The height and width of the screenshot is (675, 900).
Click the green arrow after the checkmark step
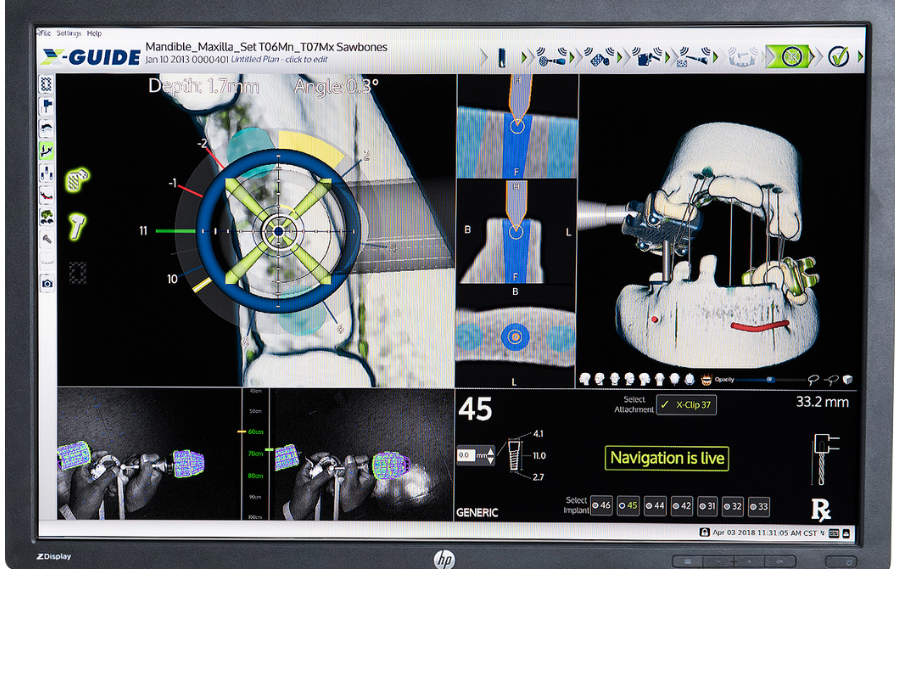[860, 57]
